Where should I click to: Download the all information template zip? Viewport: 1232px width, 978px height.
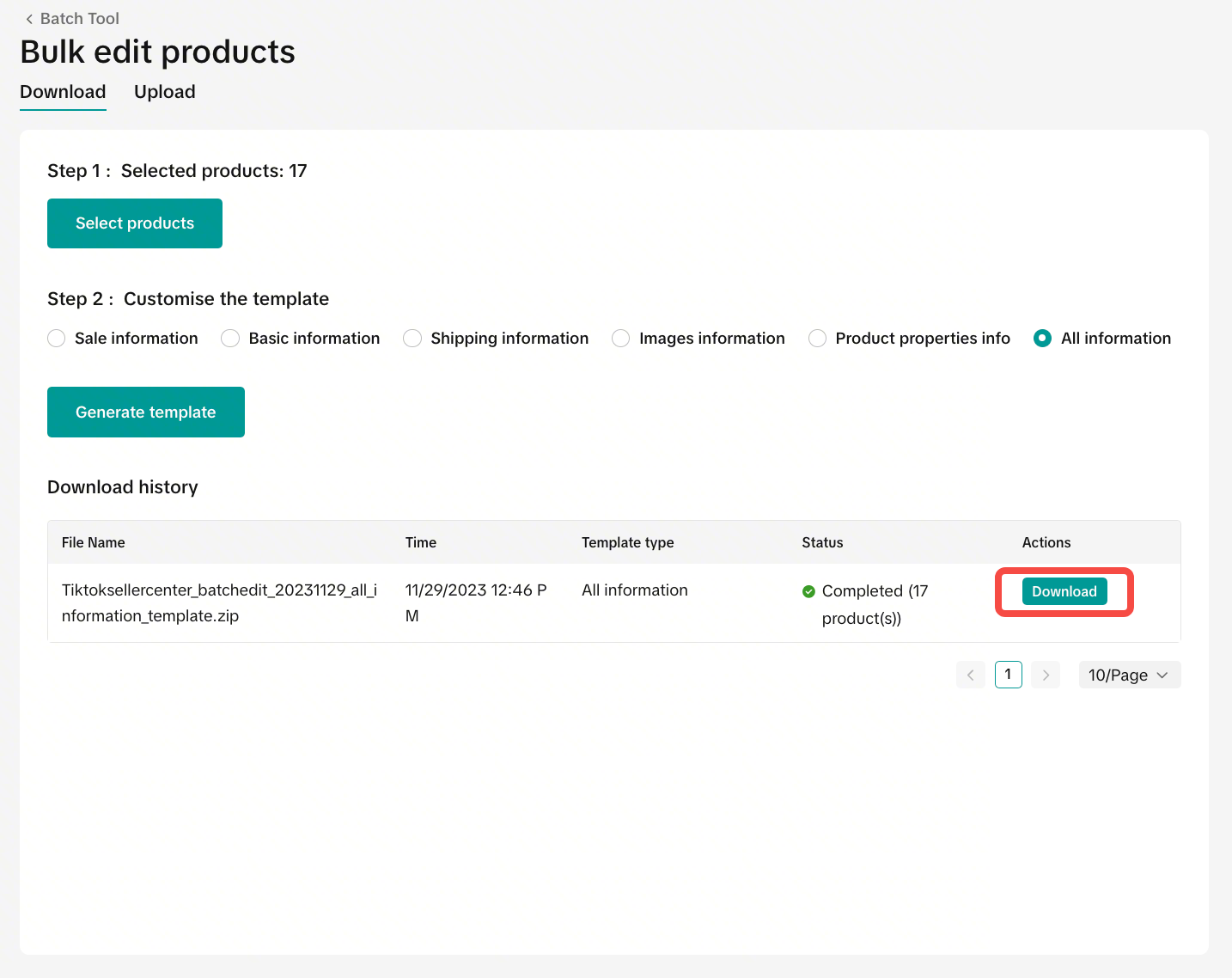point(1064,591)
